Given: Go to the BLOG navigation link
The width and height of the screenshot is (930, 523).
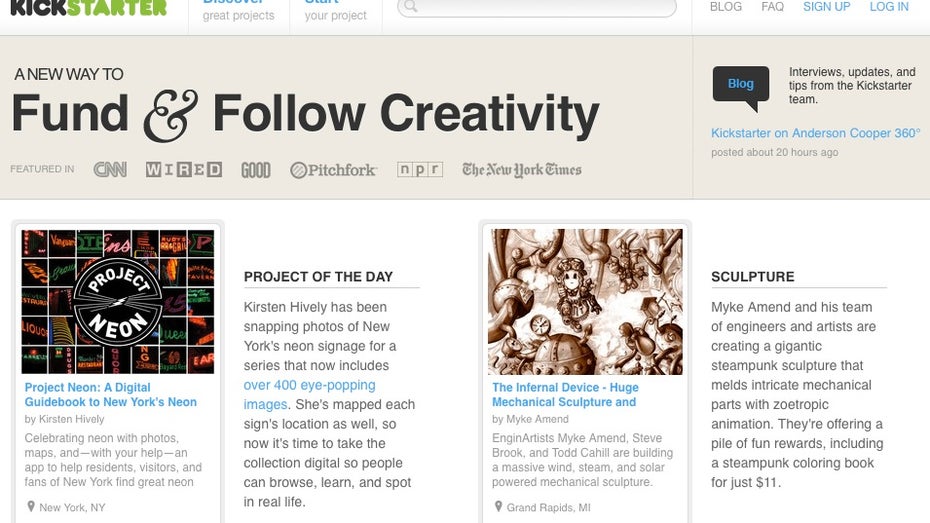Looking at the screenshot, I should coord(726,7).
